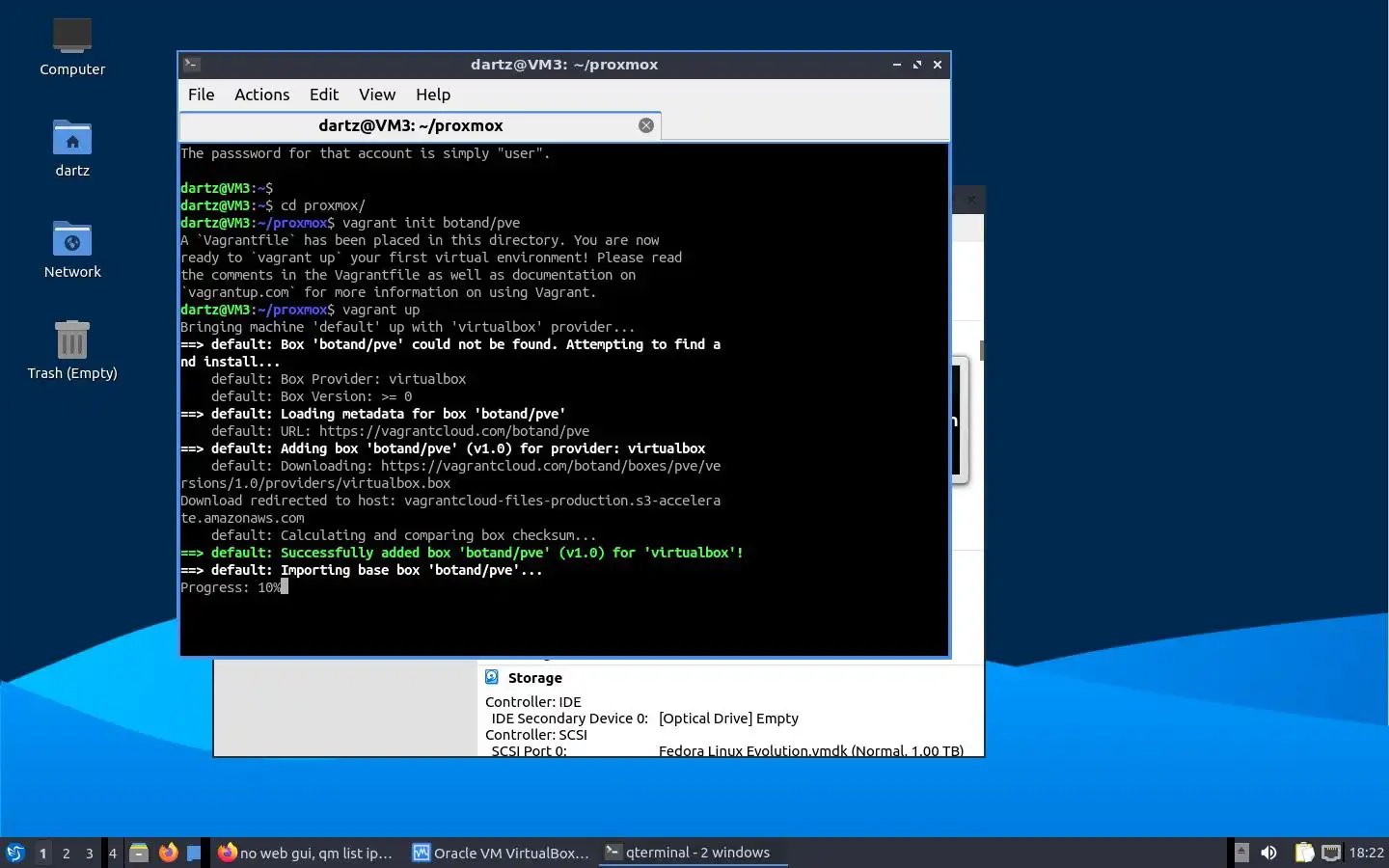The image size is (1389, 868).
Task: Click the qterminal window title text
Action: [x=564, y=65]
